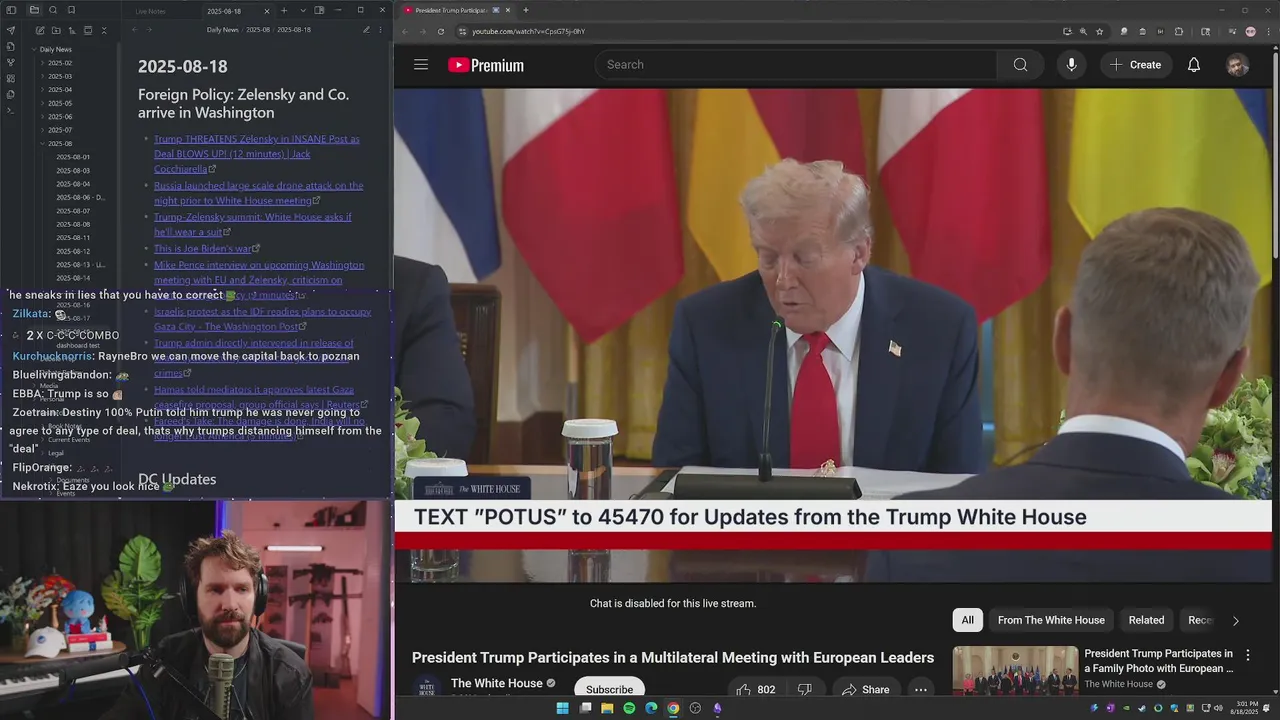Dislike the White House video
This screenshot has width=1280, height=720.
[x=805, y=689]
